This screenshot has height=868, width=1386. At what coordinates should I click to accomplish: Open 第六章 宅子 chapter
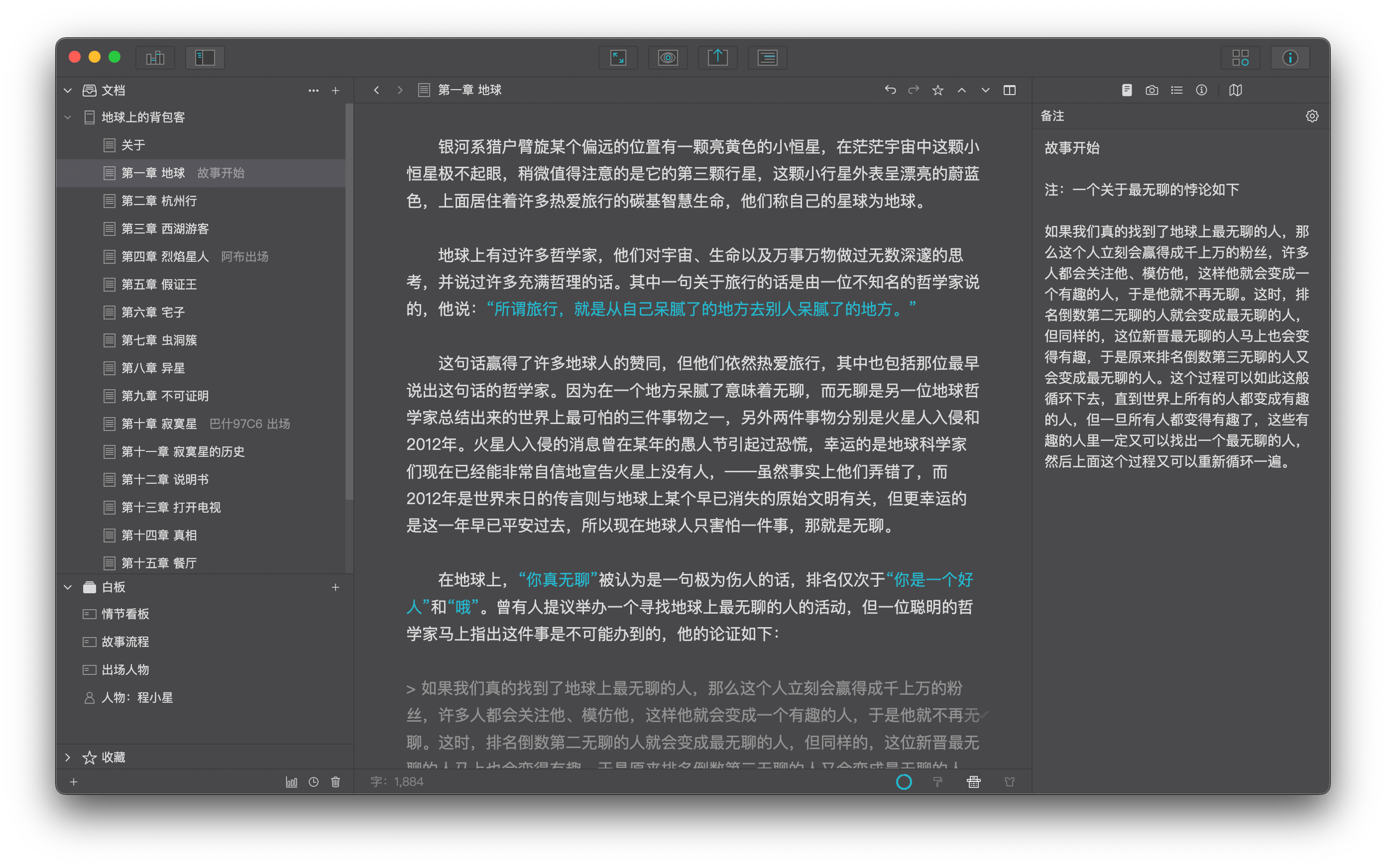[201, 312]
